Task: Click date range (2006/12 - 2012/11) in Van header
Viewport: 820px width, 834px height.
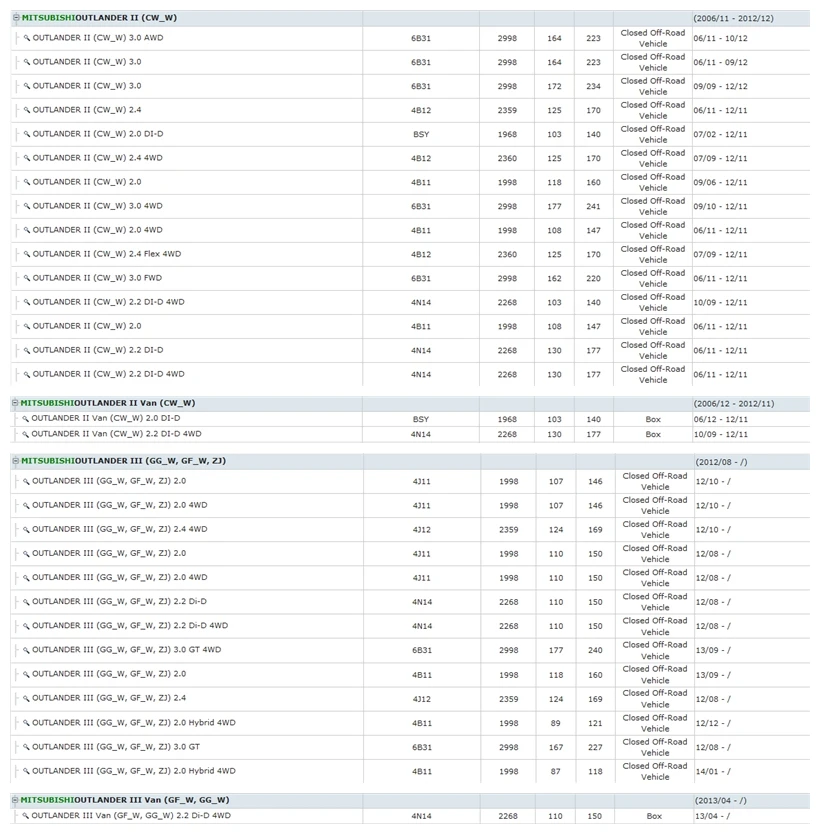Action: pyautogui.click(x=733, y=404)
